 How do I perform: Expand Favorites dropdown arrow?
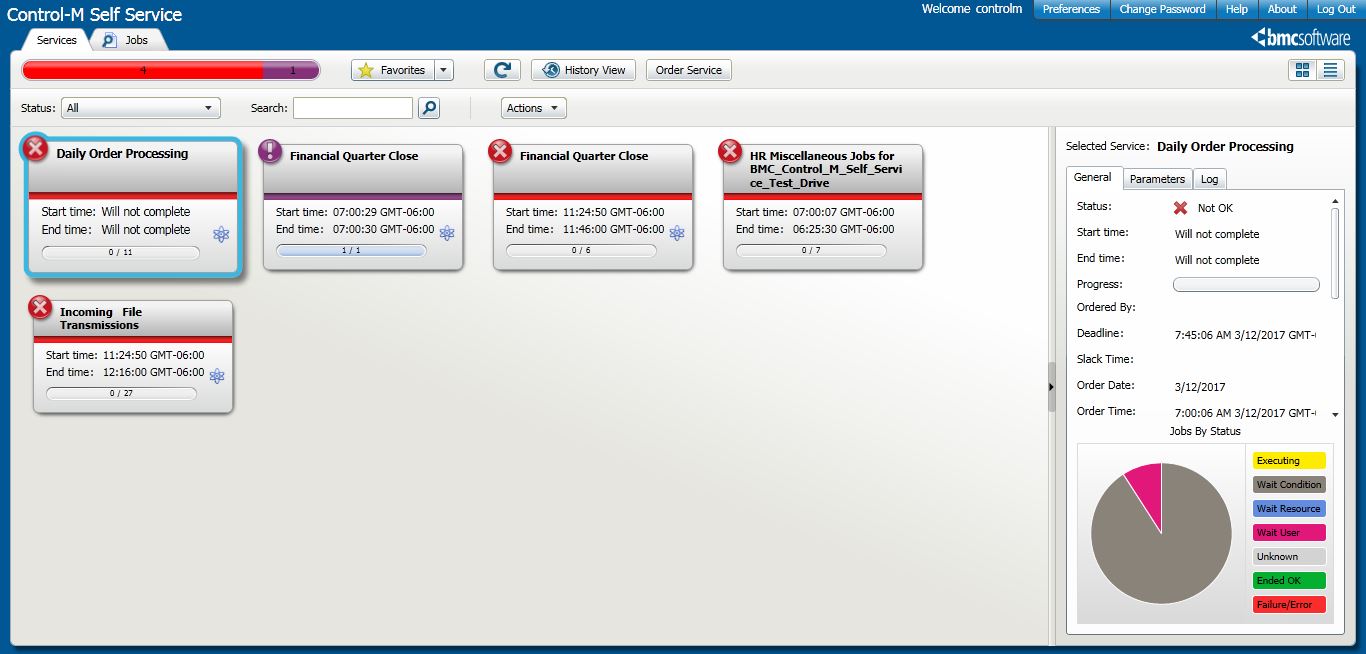(444, 70)
